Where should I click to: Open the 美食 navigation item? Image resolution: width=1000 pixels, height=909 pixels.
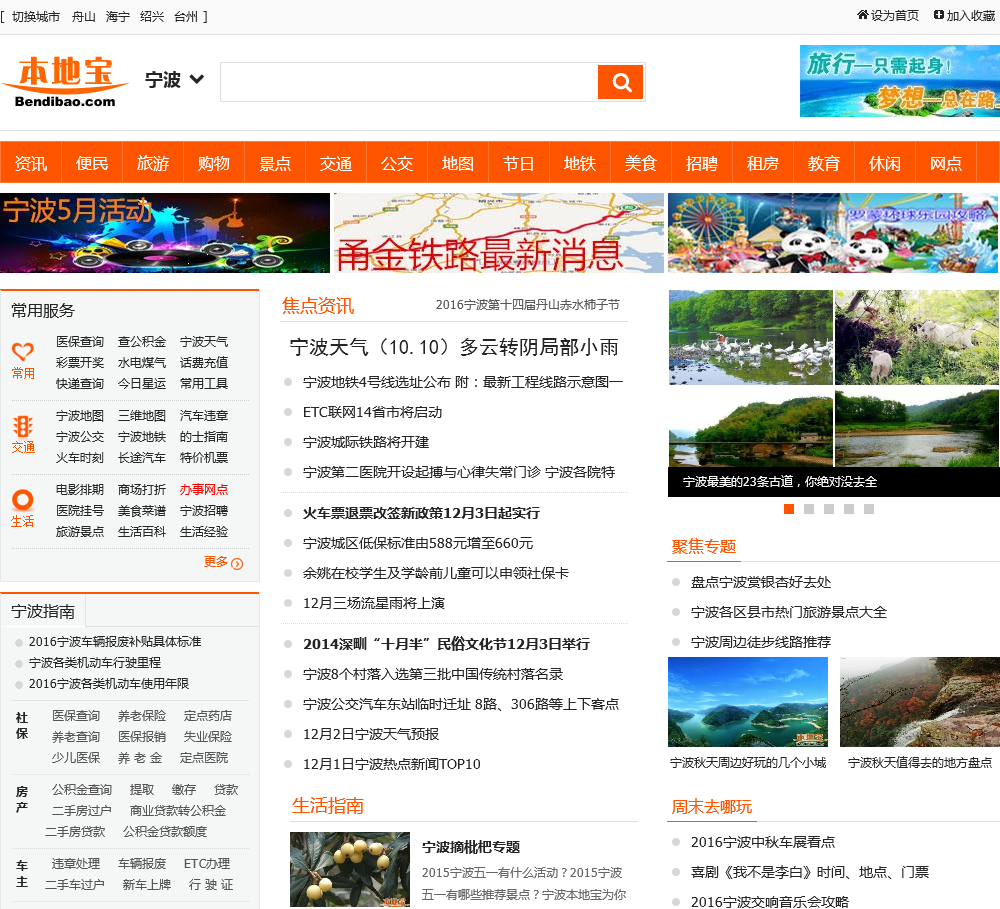(641, 163)
